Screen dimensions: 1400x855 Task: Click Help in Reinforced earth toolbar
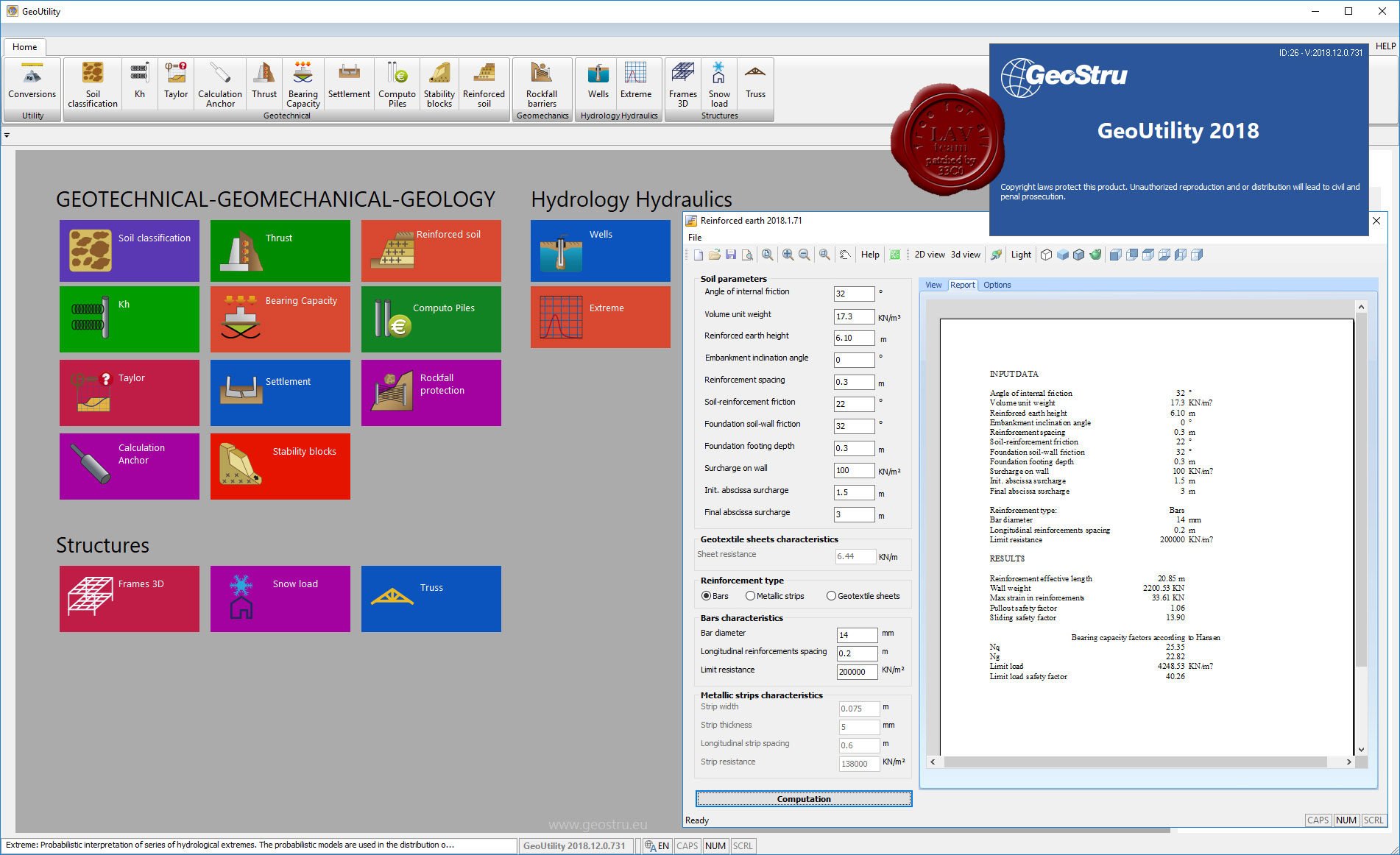point(870,255)
